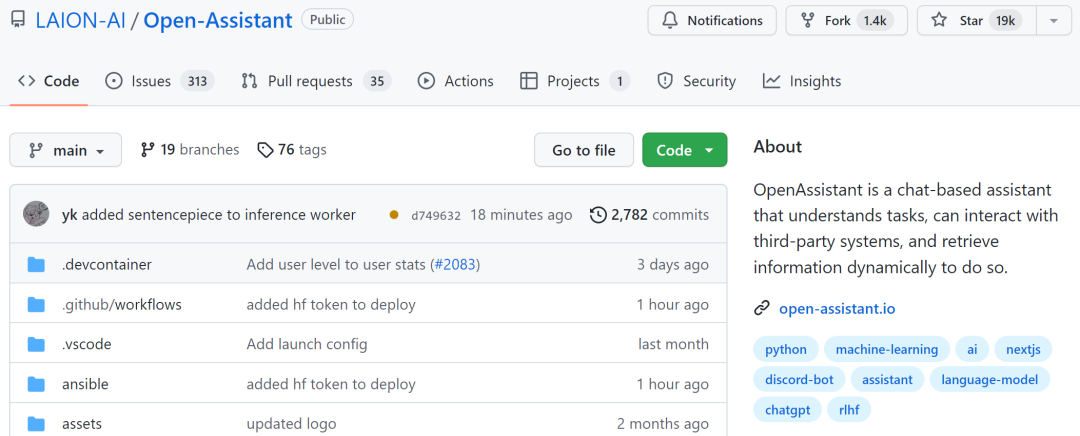1080x436 pixels.
Task: Click the branches icon beside 19 branches
Action: (148, 150)
